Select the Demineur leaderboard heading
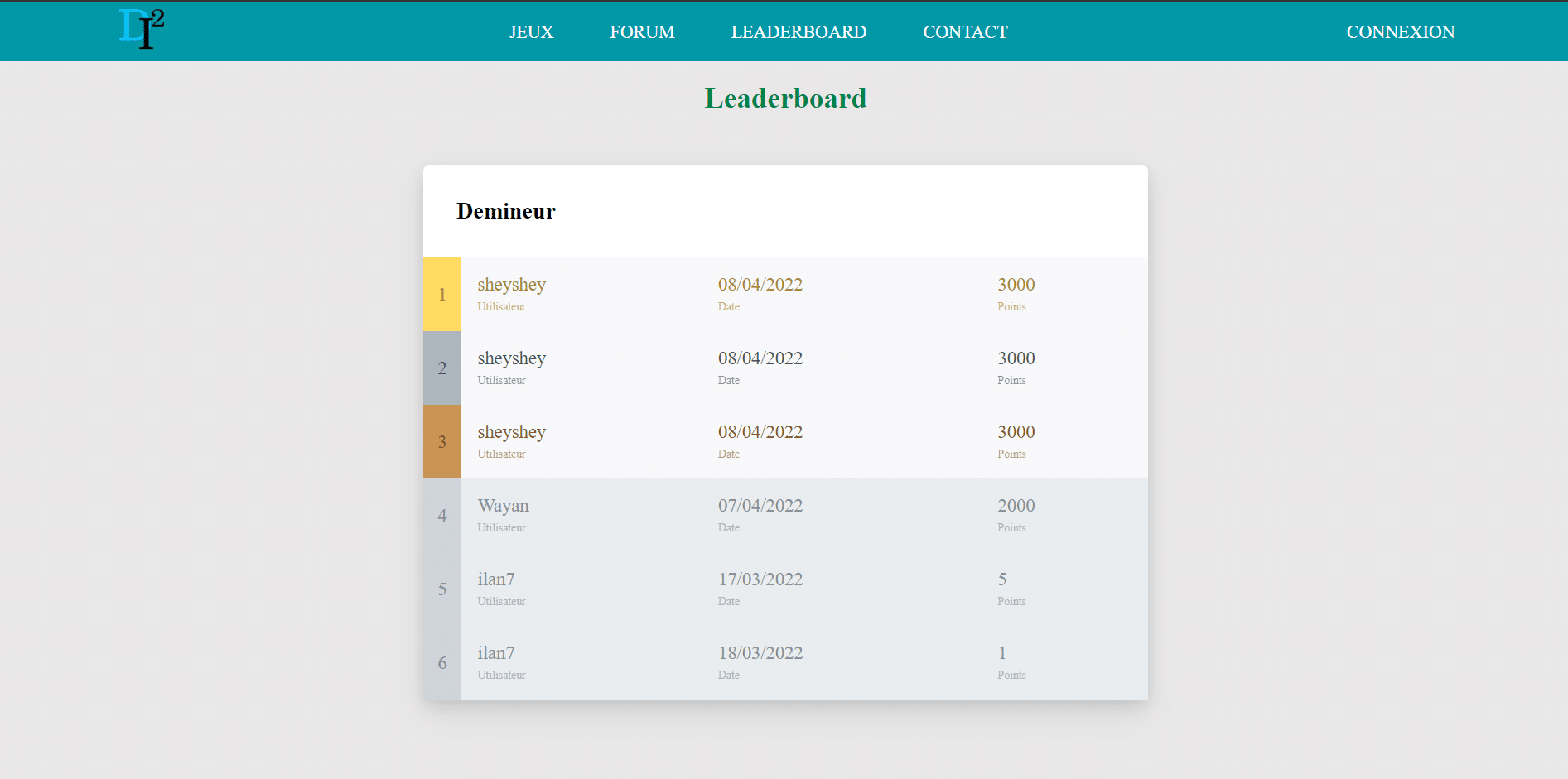 [x=505, y=211]
